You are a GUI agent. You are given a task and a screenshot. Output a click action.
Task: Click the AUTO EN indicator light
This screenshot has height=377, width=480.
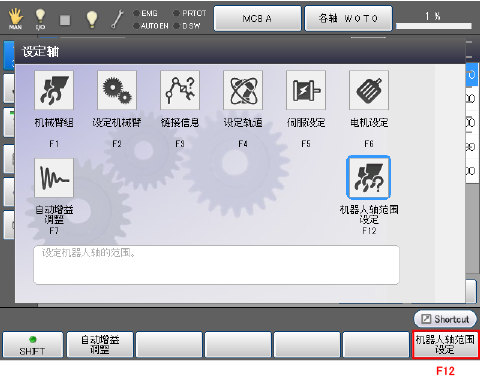click(136, 26)
